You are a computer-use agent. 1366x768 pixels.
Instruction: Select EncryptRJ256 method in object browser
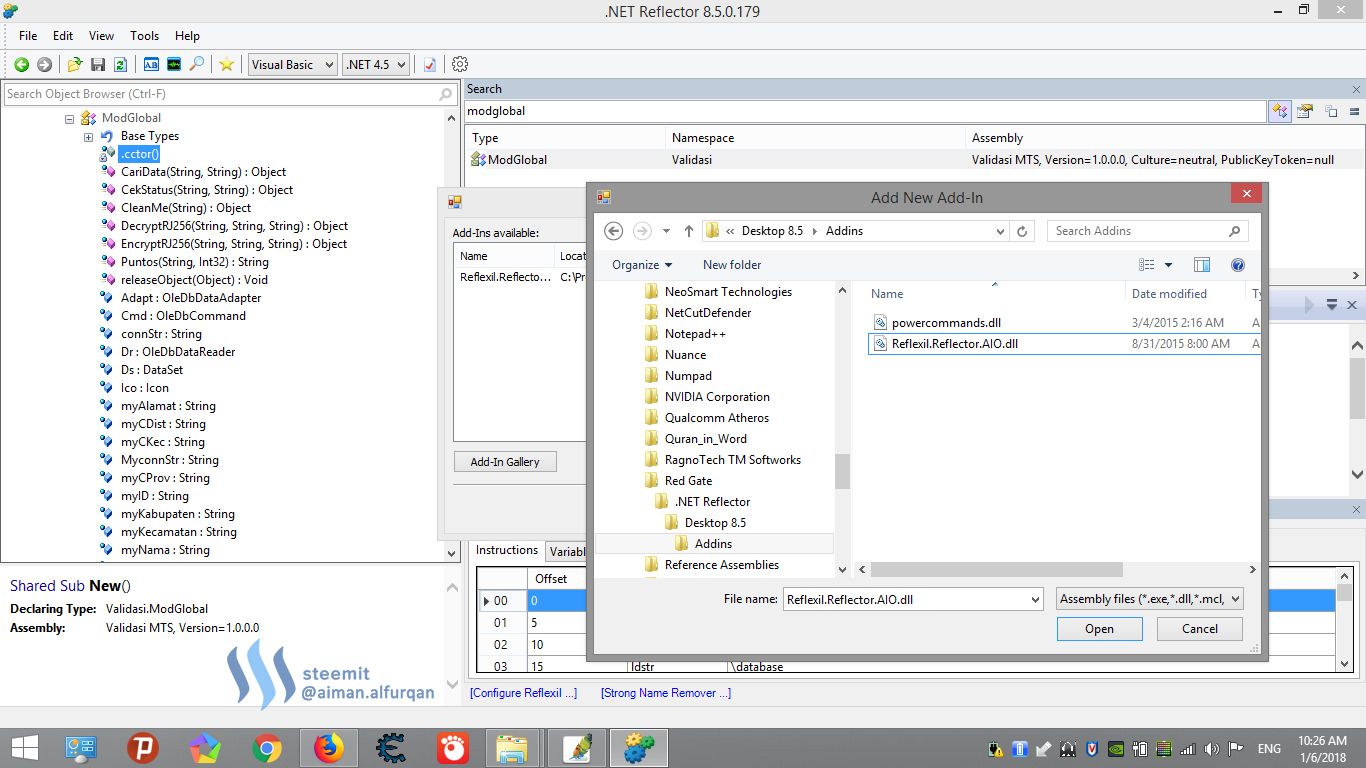click(234, 244)
